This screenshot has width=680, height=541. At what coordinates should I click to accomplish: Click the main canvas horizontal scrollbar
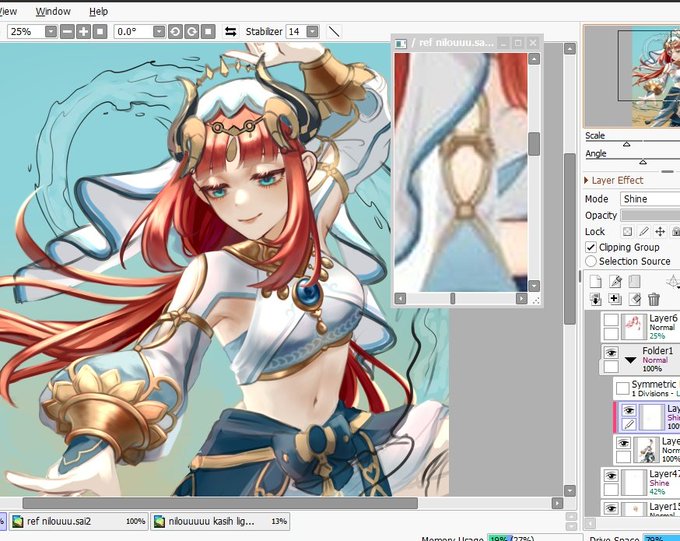pyautogui.click(x=220, y=503)
